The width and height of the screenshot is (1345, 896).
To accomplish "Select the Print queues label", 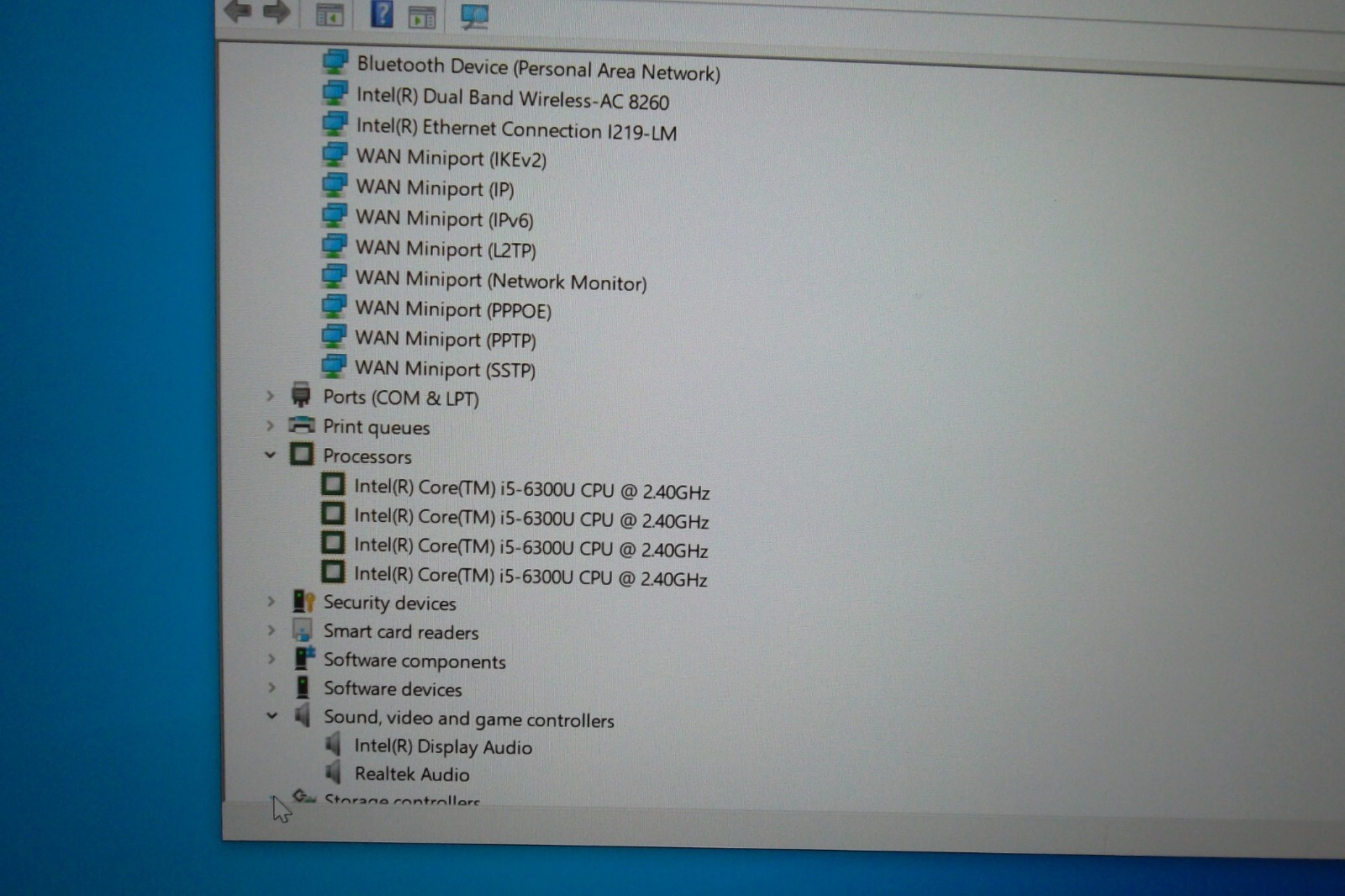I will click(377, 427).
